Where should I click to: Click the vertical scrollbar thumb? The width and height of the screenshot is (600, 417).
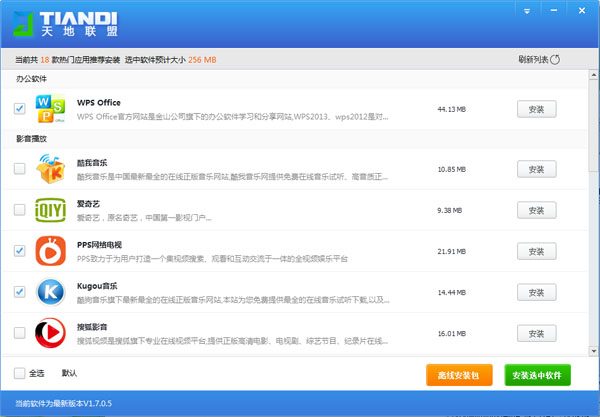pos(593,126)
